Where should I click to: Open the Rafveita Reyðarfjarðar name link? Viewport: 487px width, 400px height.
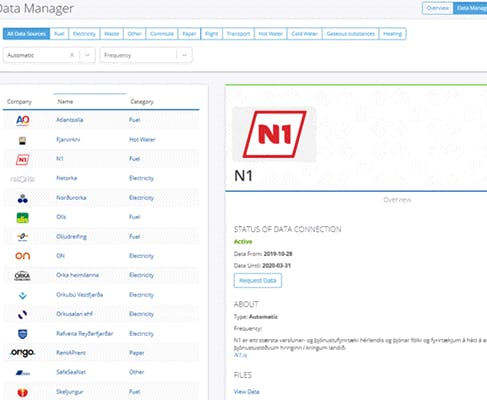coord(85,334)
